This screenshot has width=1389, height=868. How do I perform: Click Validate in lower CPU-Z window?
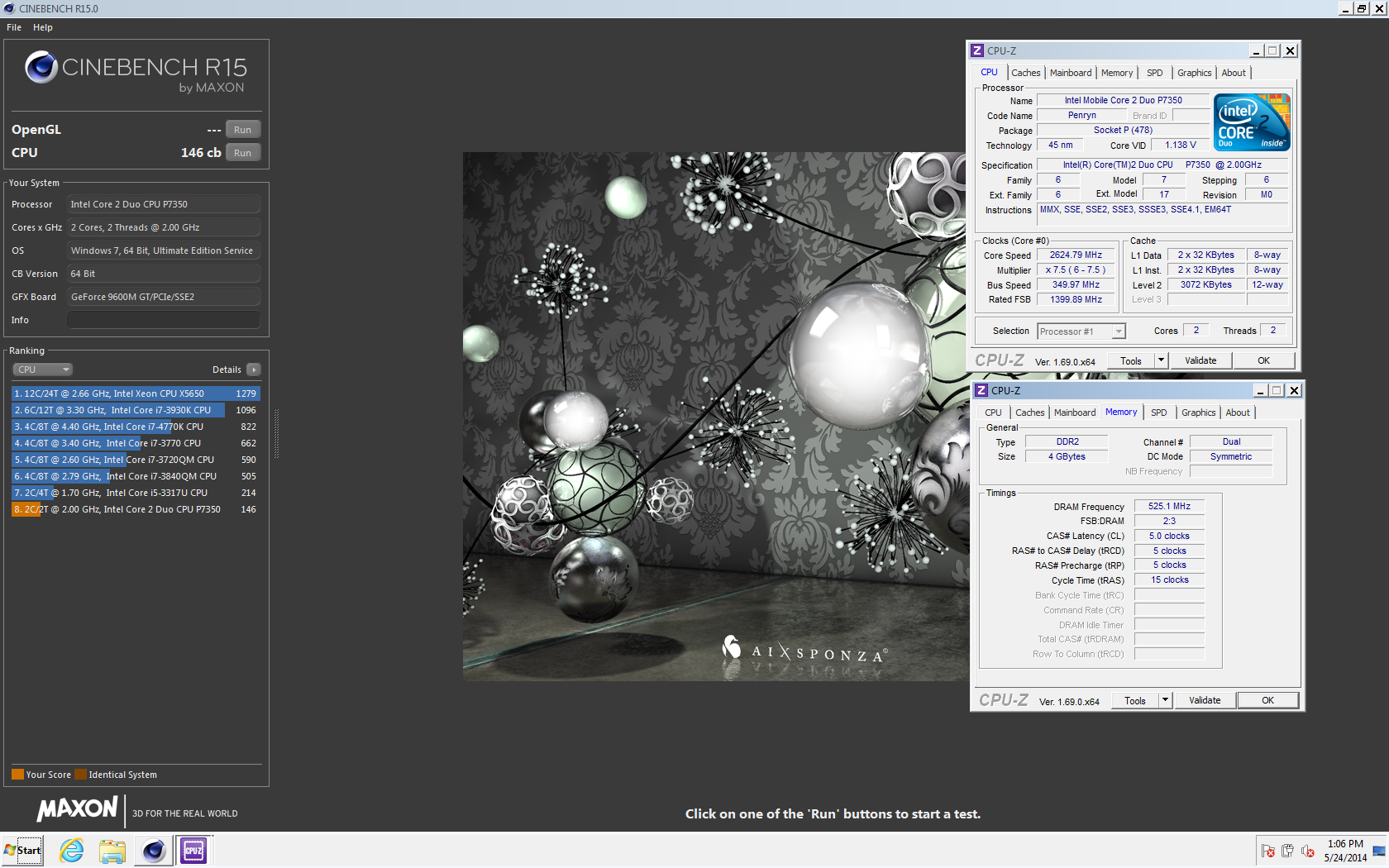[1205, 700]
